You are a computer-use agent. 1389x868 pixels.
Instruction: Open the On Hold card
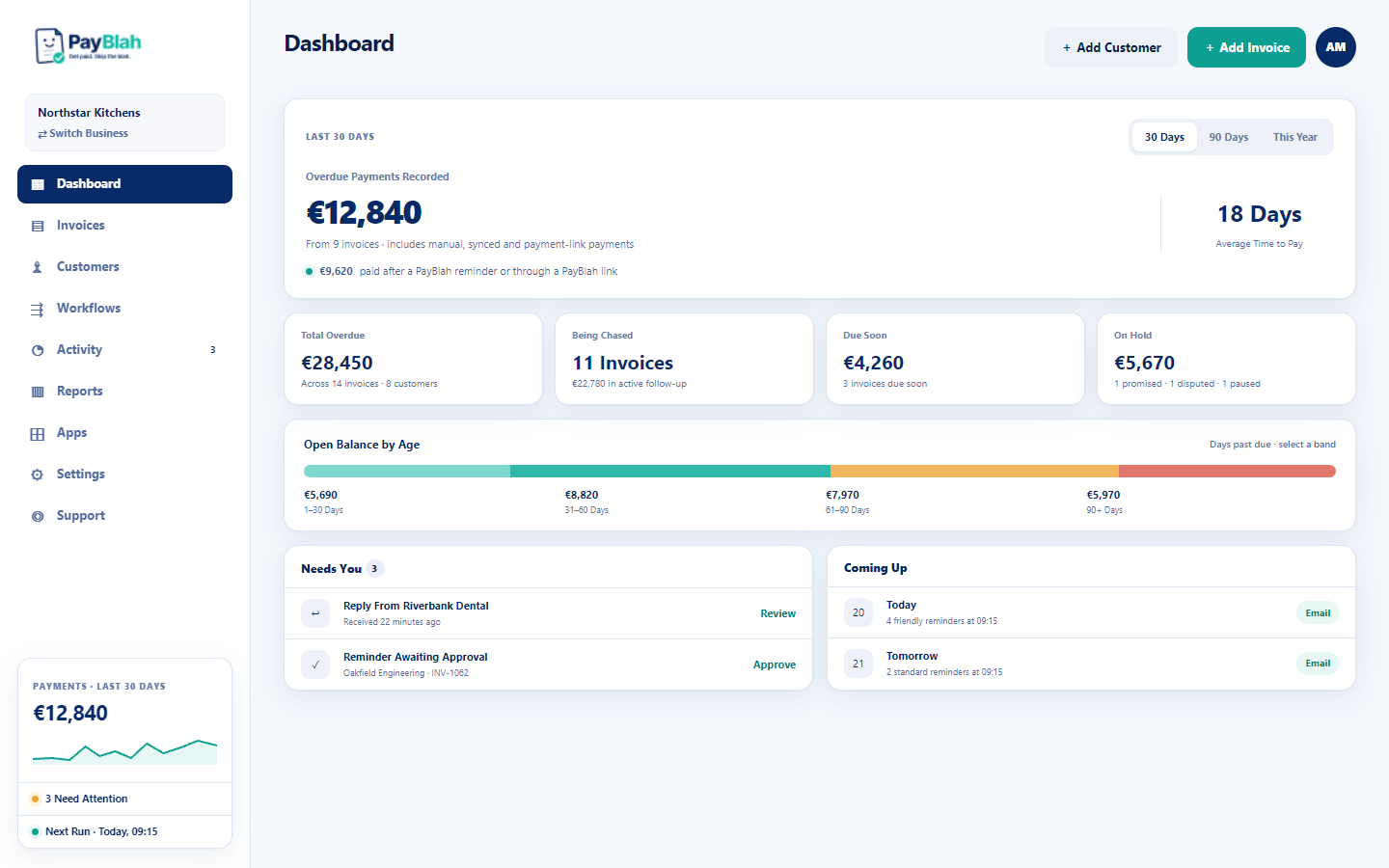(1226, 359)
